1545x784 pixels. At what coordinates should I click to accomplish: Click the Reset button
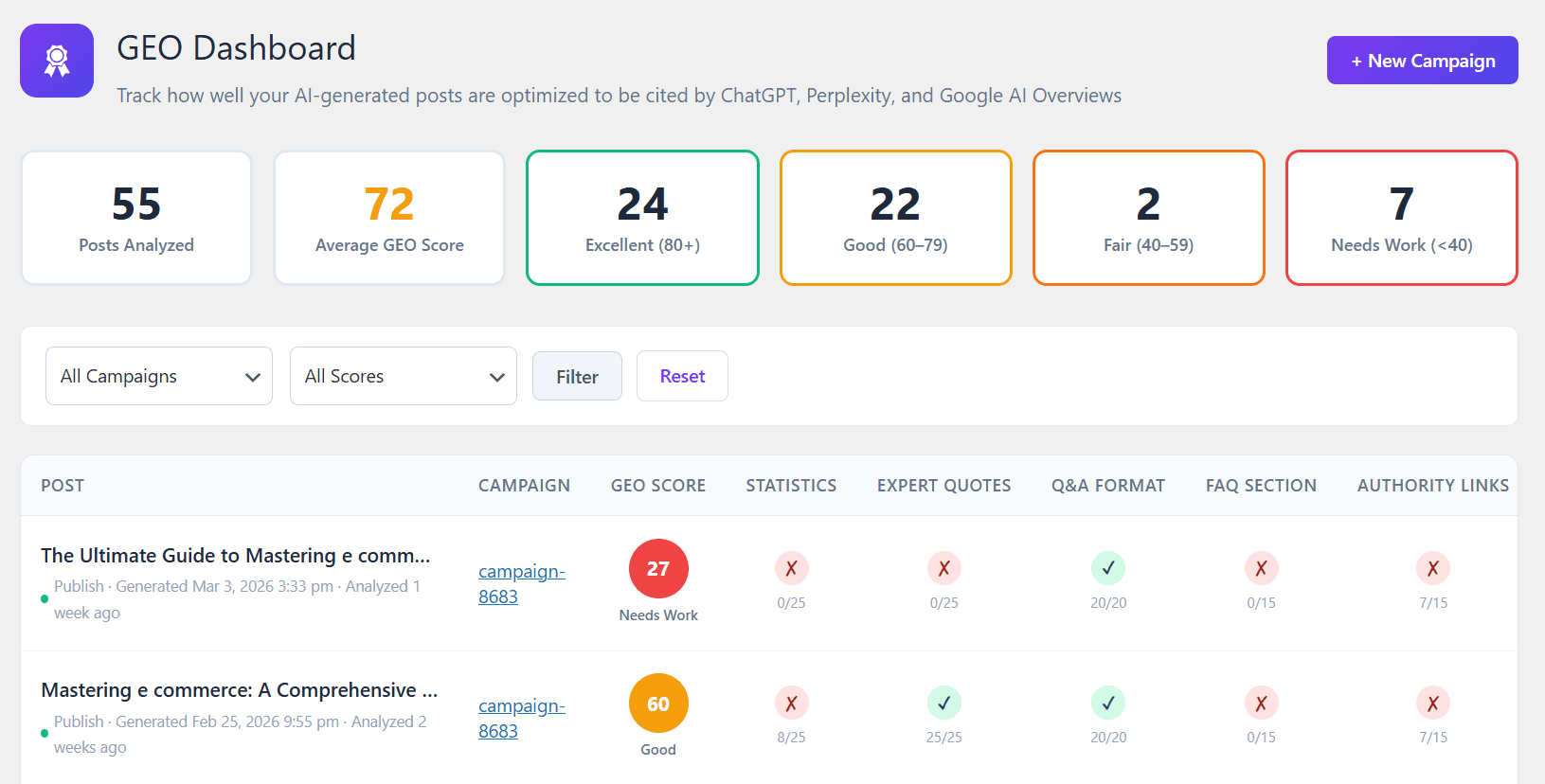682,376
